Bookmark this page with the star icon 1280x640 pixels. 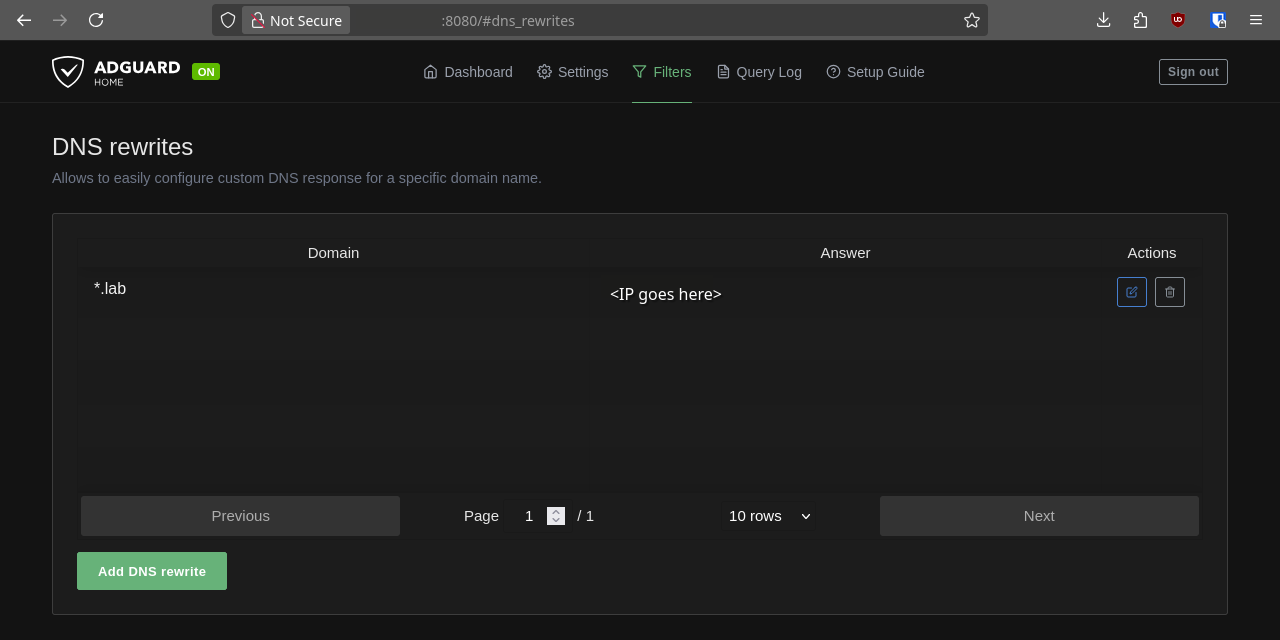pos(971,20)
